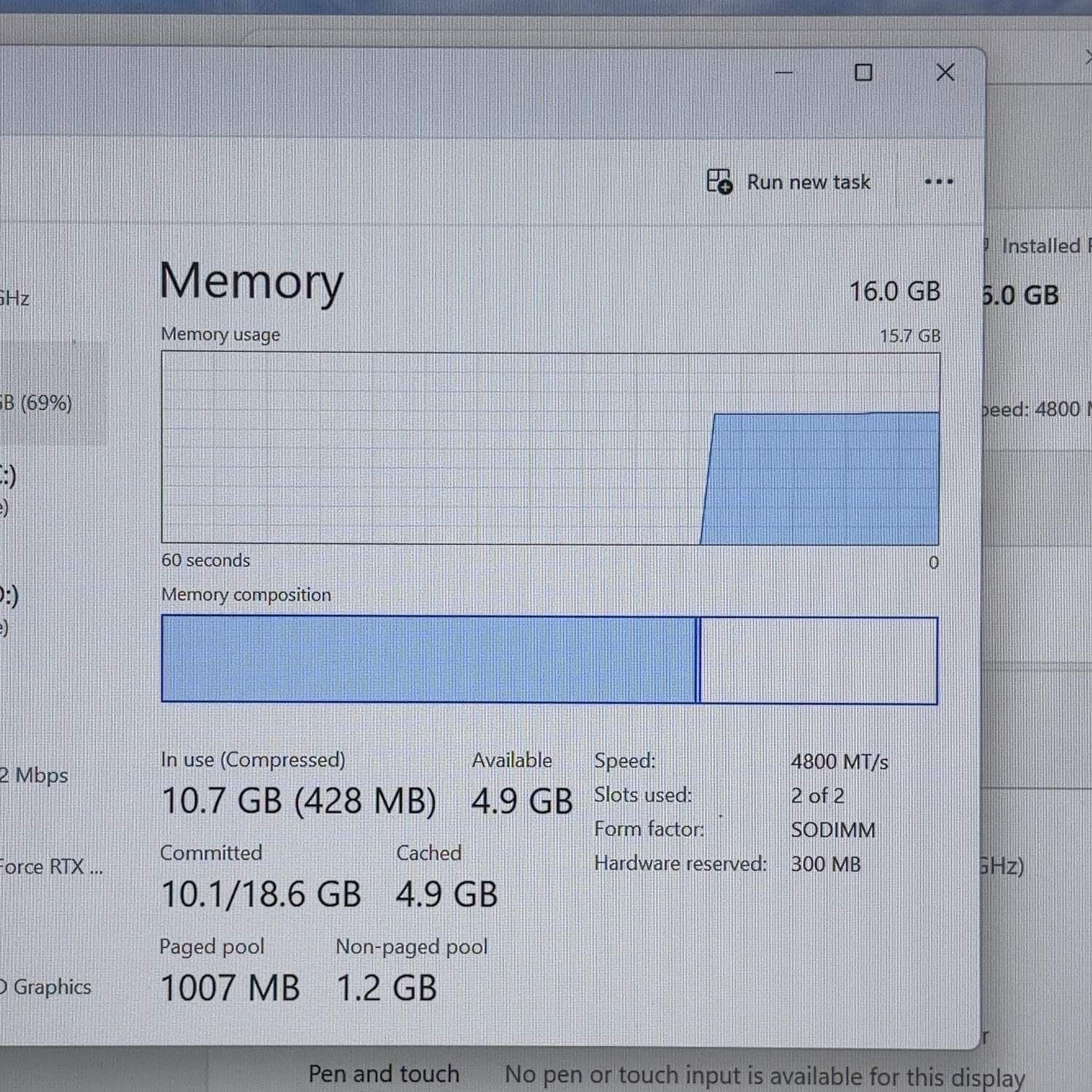Click the Available 4.9 GB value
This screenshot has width=1092, height=1092.
coord(522,802)
